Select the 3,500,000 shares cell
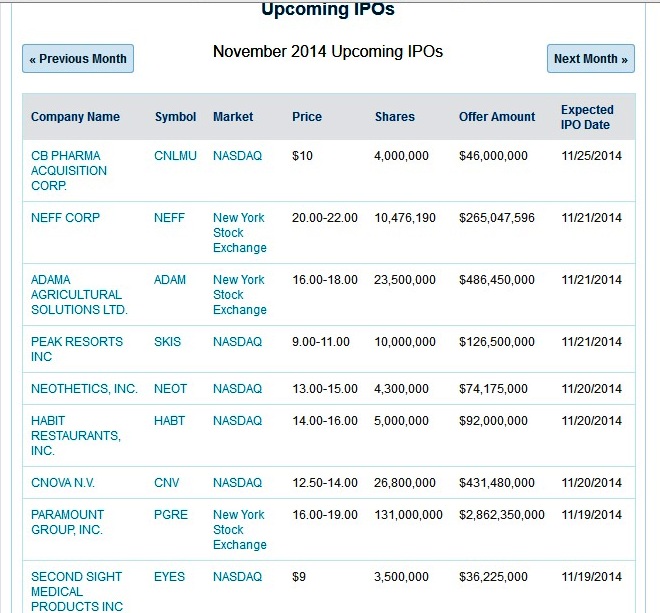Image resolution: width=660 pixels, height=613 pixels. coord(401,576)
